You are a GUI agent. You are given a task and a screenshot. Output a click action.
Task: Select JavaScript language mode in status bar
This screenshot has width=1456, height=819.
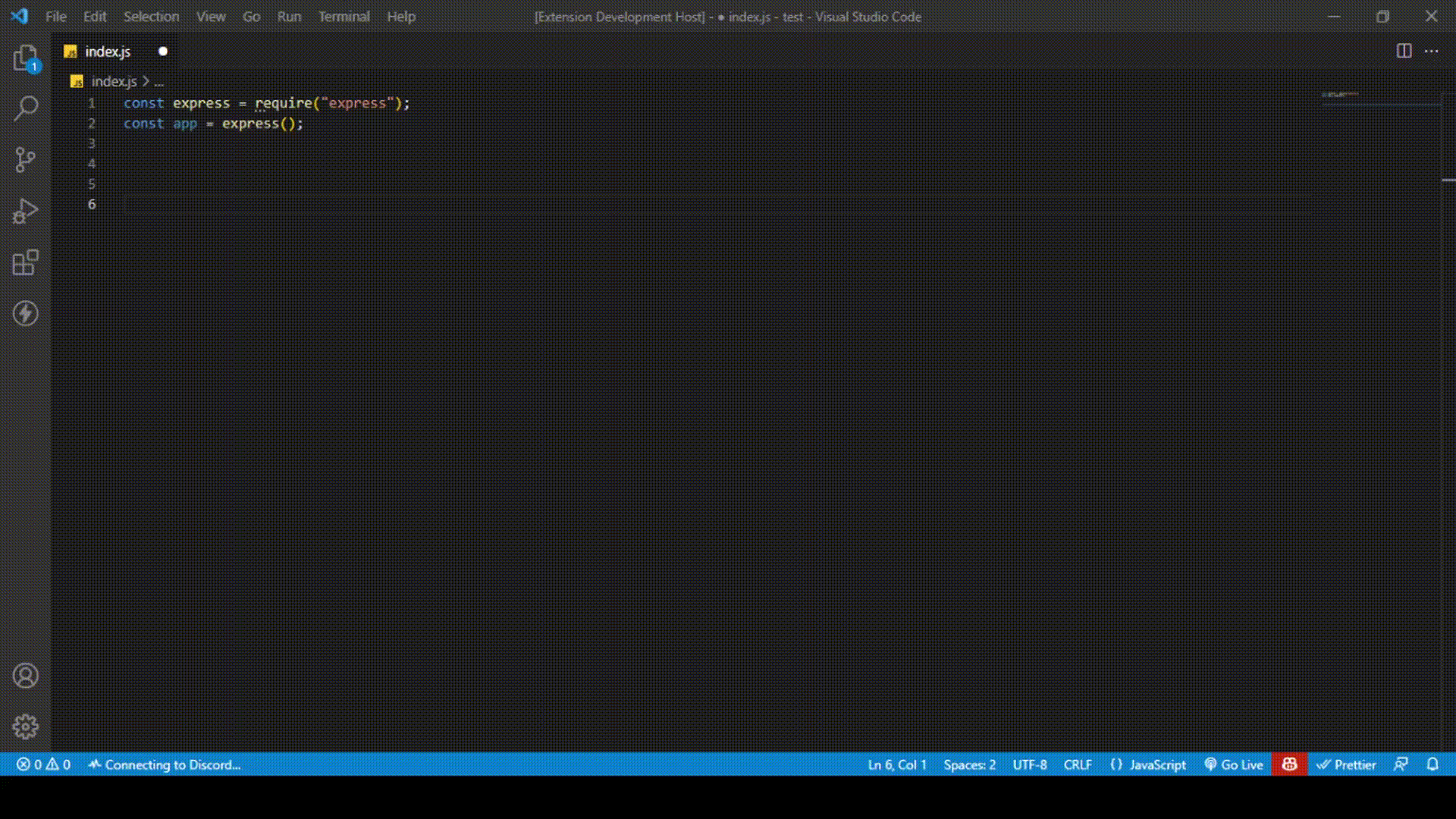click(x=1148, y=764)
